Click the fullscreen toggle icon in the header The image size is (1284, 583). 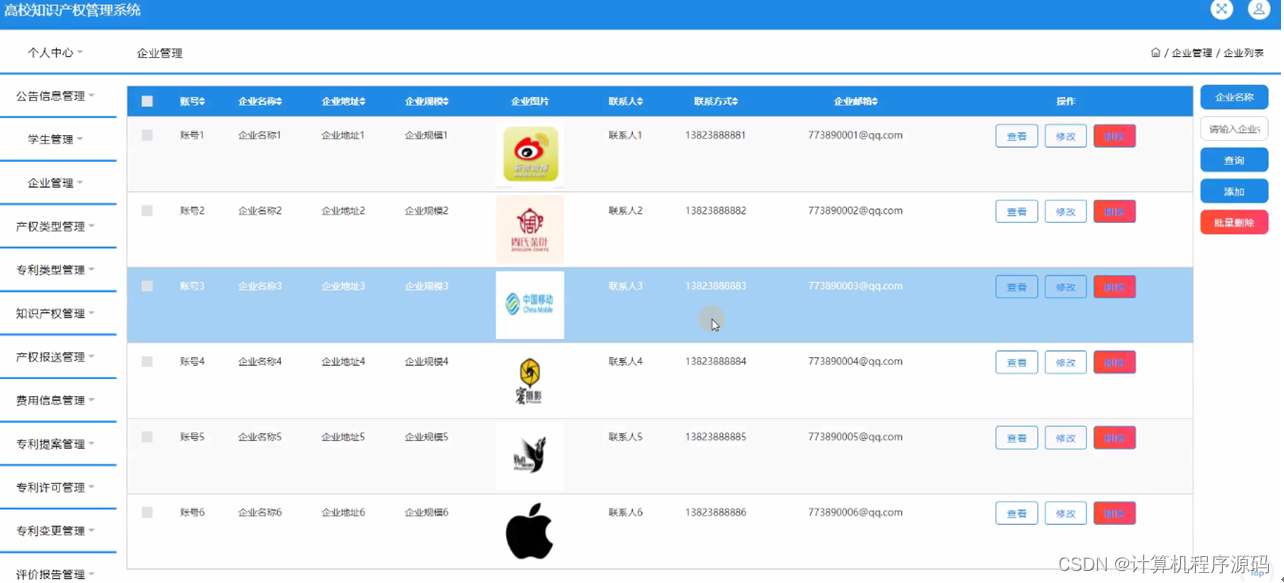tap(1222, 10)
